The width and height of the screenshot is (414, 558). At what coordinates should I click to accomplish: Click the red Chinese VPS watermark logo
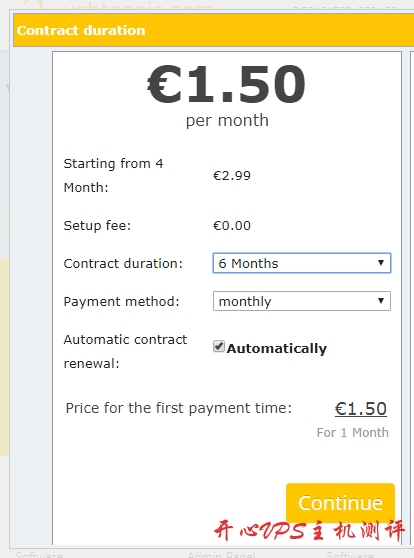tap(309, 531)
